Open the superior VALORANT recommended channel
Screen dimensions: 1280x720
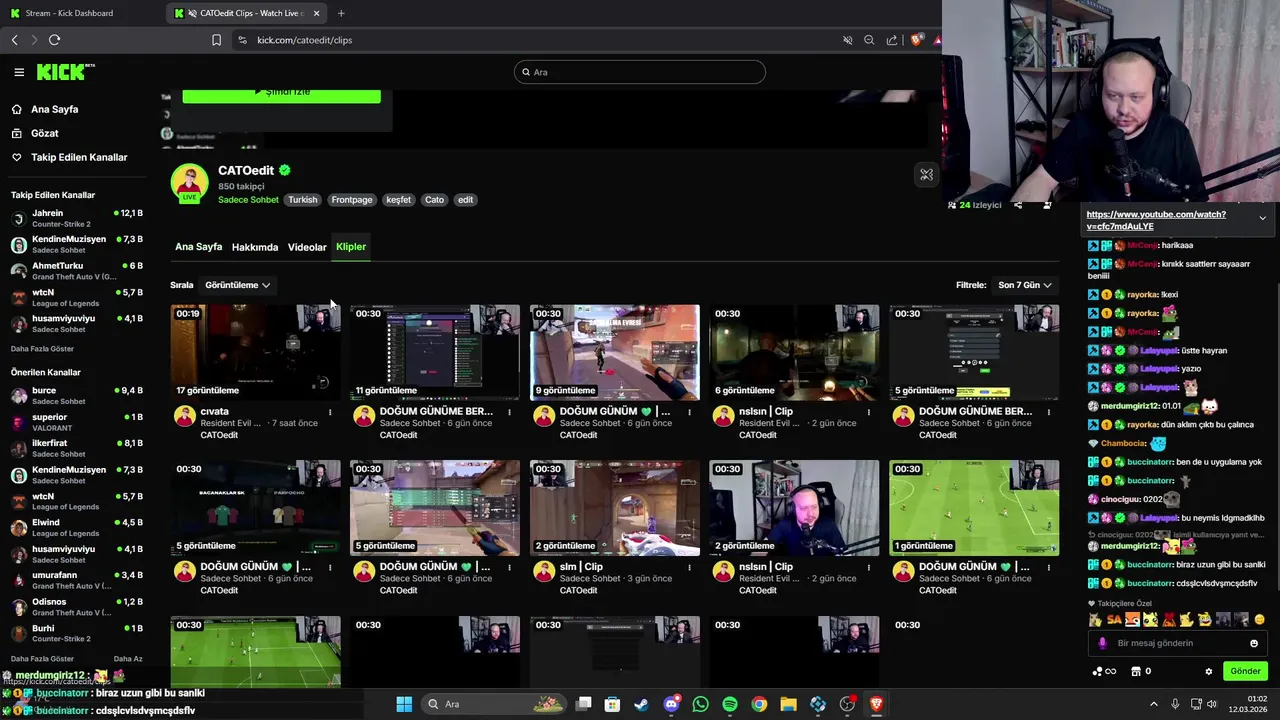point(77,422)
